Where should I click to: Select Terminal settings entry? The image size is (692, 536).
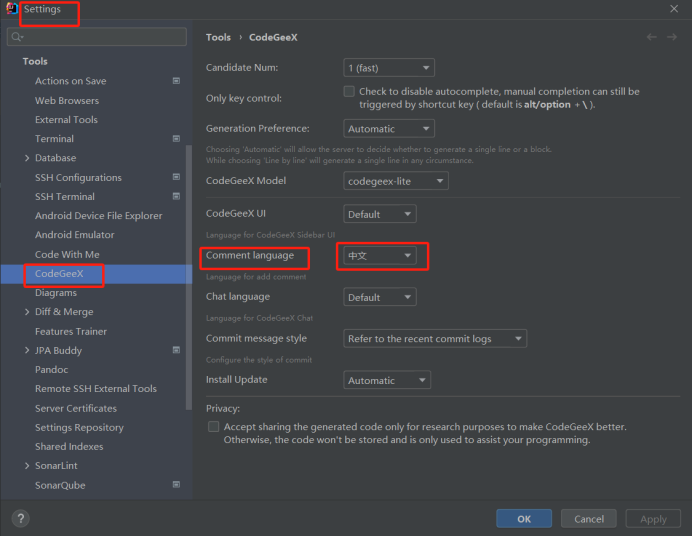point(54,139)
